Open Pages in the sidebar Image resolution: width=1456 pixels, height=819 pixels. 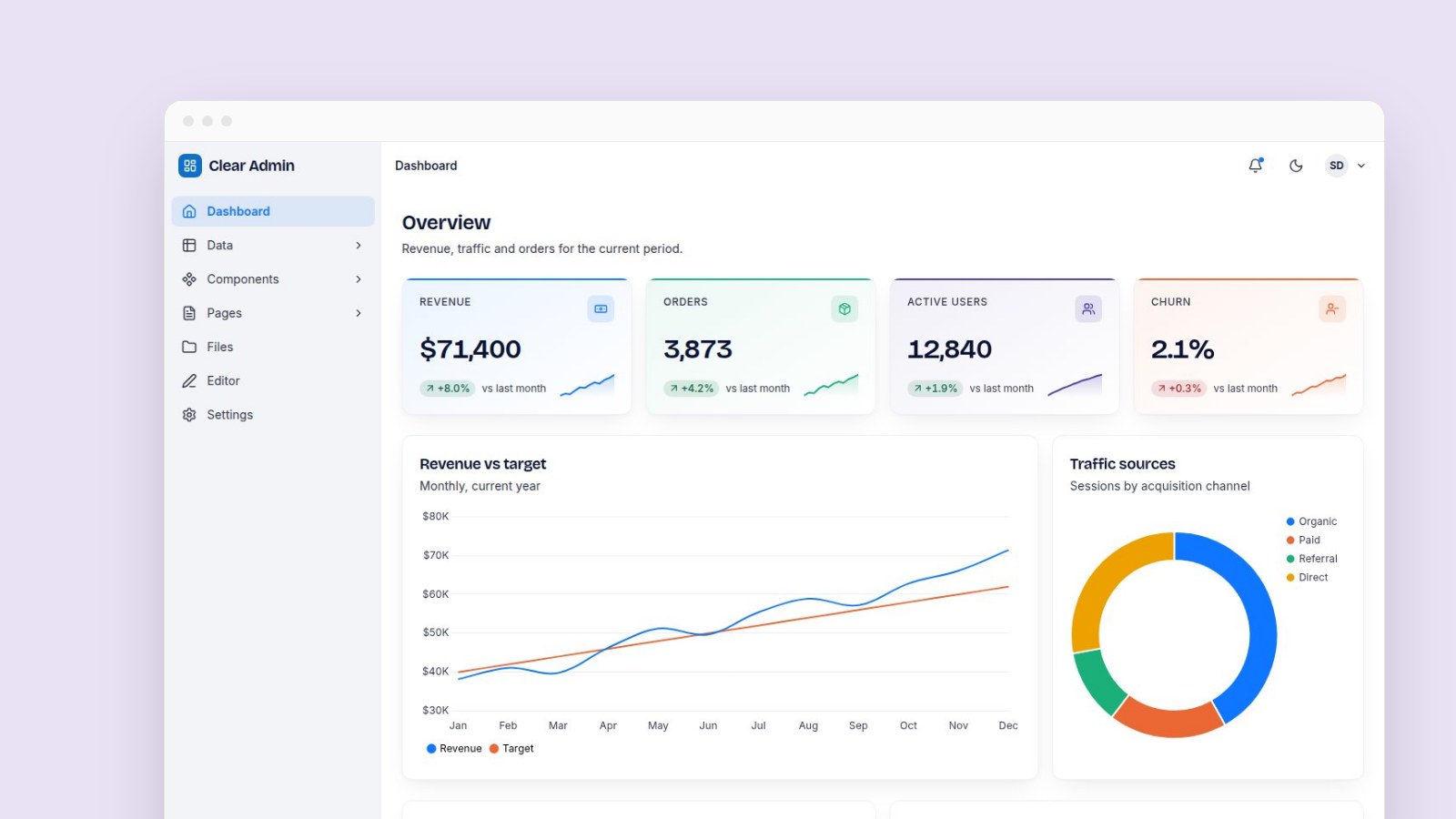pyautogui.click(x=273, y=312)
